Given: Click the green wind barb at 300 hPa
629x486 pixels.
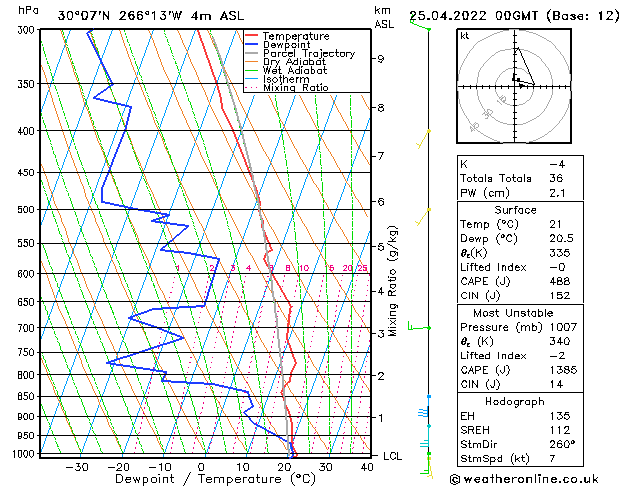Looking at the screenshot, I should tap(420, 25).
